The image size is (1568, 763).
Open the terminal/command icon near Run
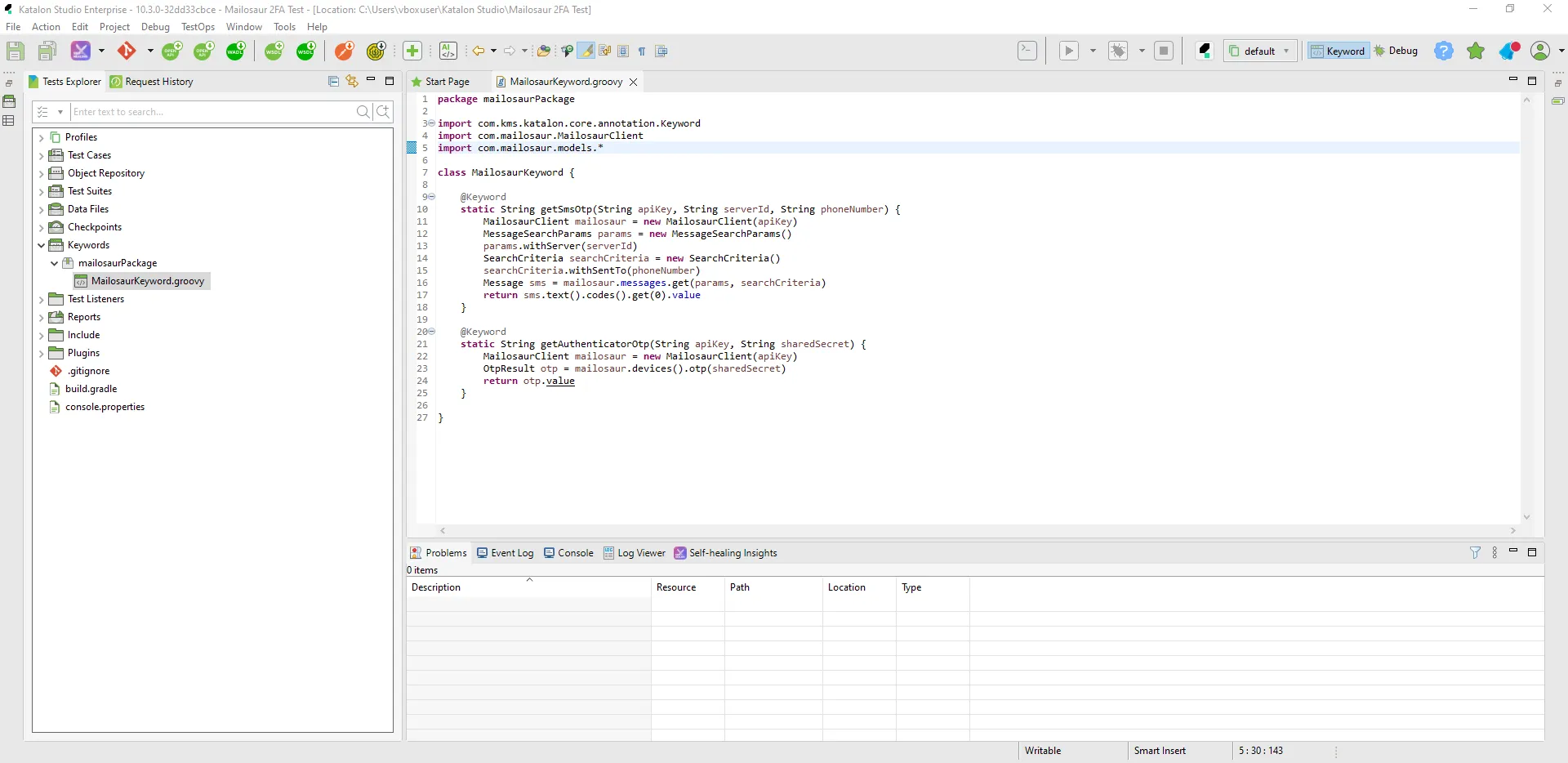point(1027,50)
